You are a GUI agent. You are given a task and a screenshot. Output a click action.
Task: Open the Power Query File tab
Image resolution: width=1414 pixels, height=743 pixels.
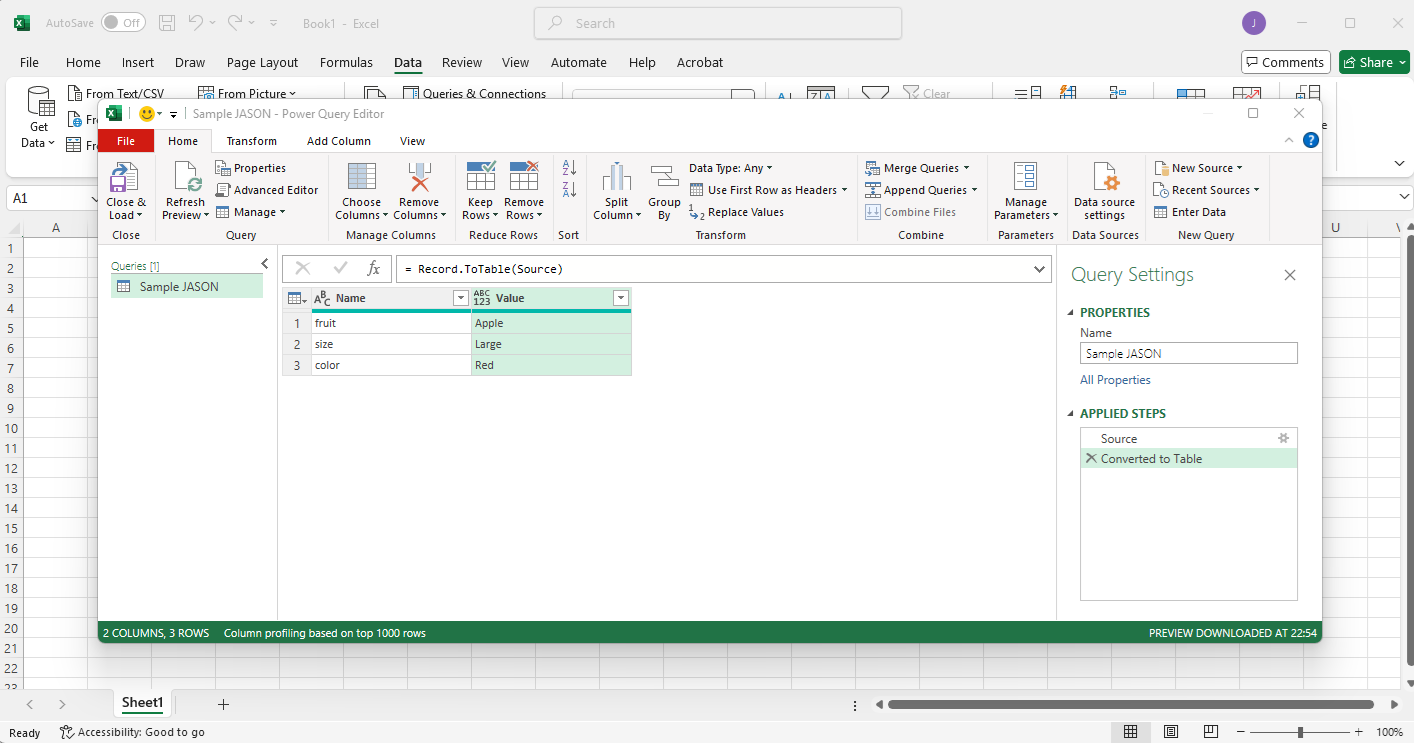pyautogui.click(x=126, y=141)
